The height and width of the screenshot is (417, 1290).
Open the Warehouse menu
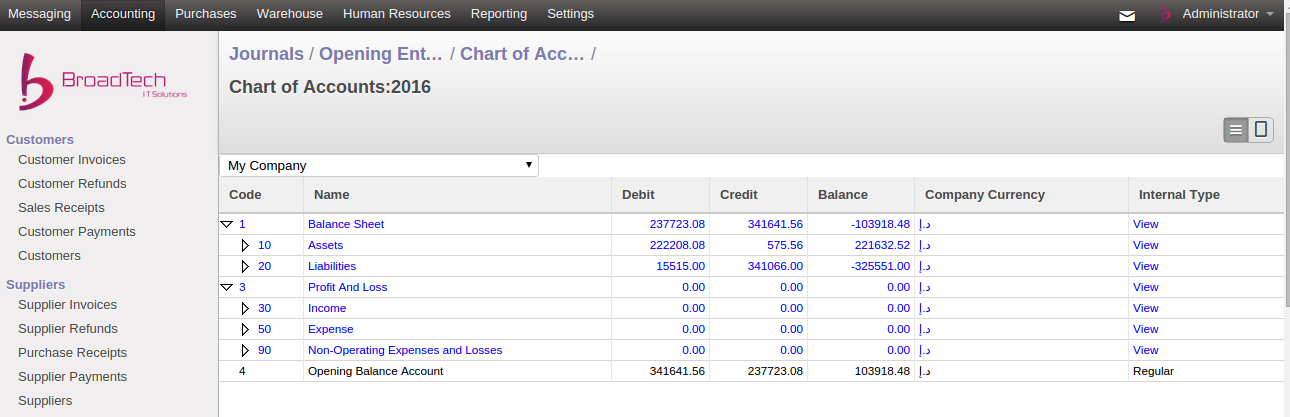pos(290,14)
